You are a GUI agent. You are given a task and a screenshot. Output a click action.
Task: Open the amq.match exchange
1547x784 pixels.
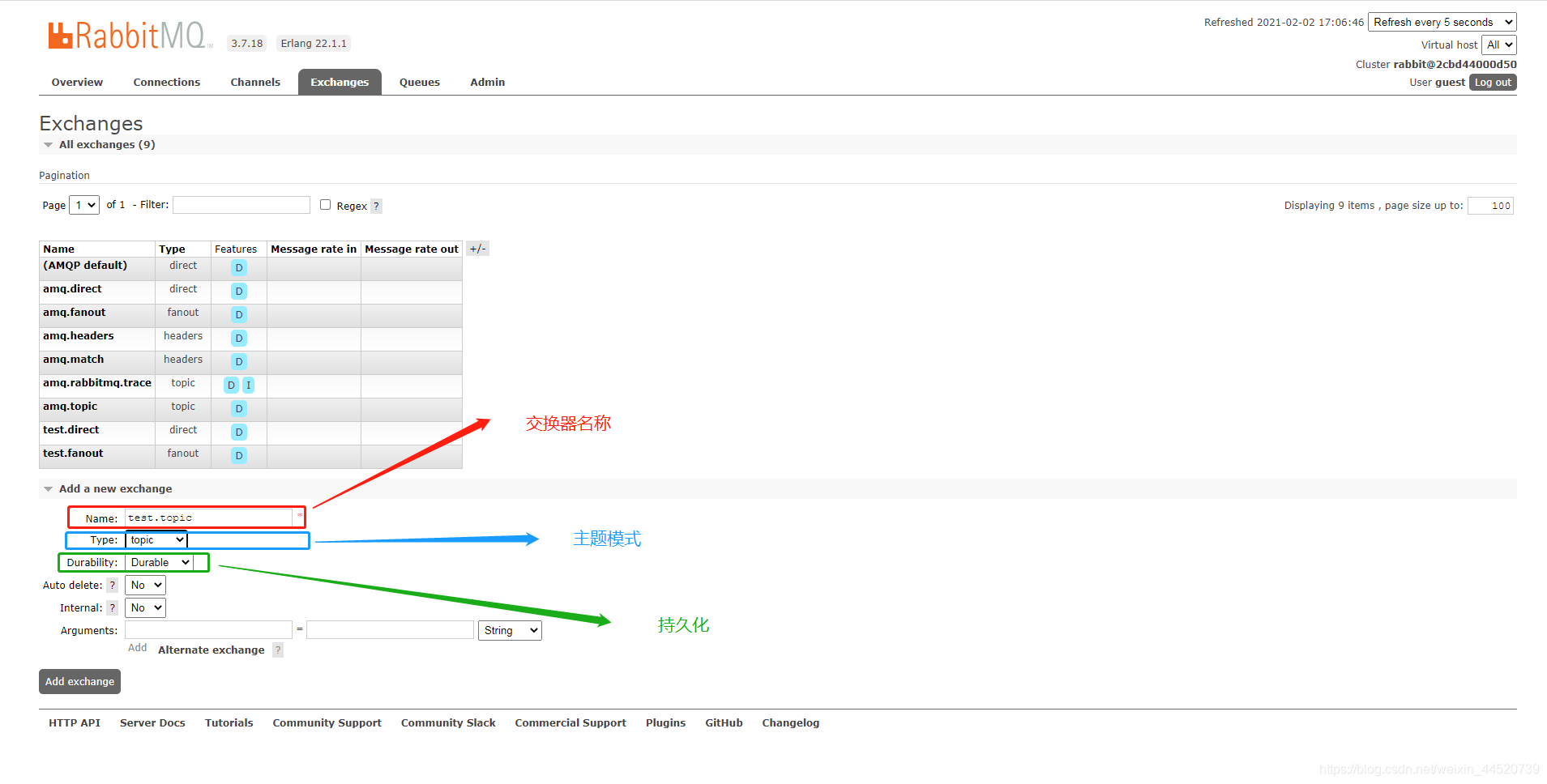(x=74, y=360)
